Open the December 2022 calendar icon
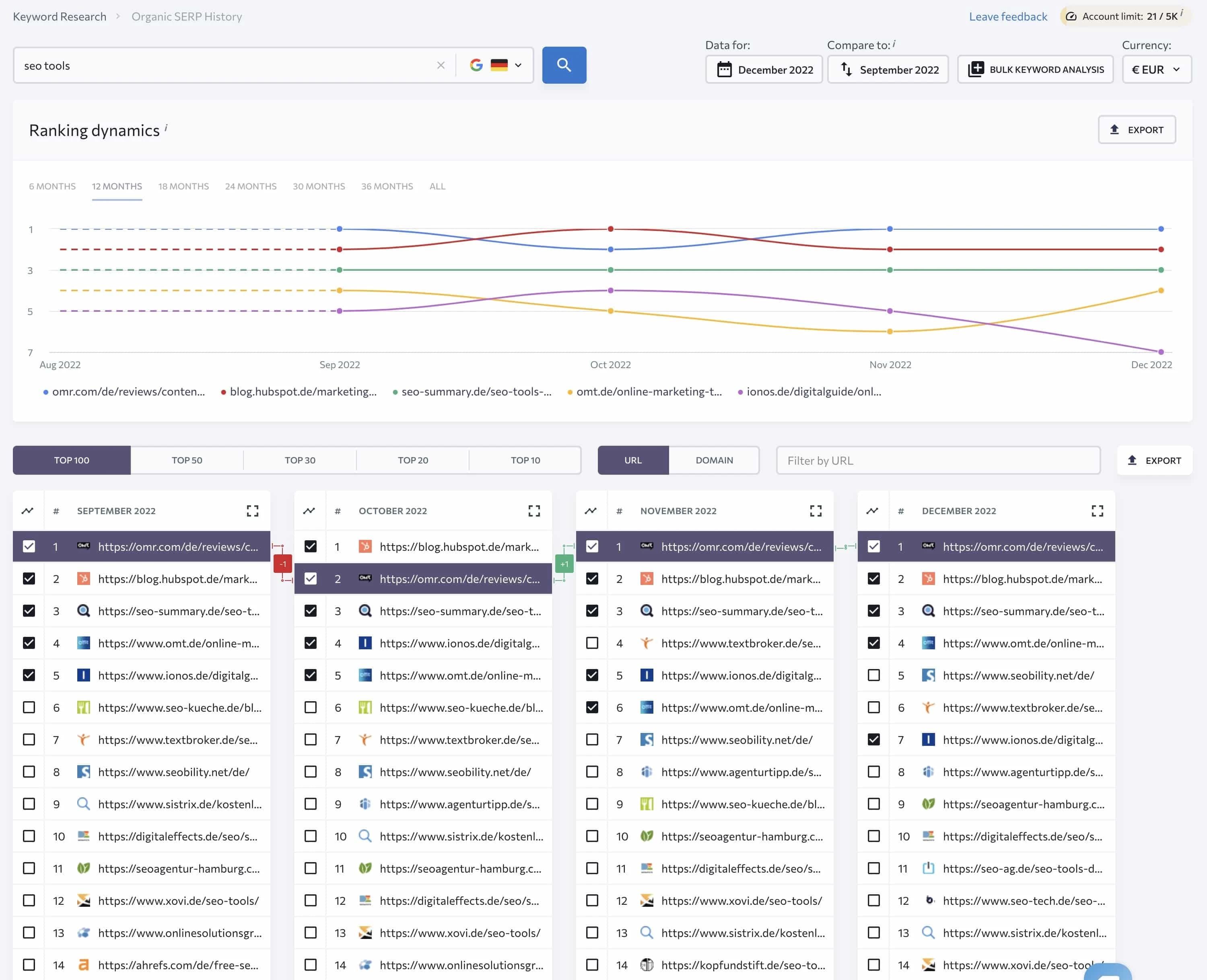Viewport: 1207px width, 980px height. pos(725,70)
